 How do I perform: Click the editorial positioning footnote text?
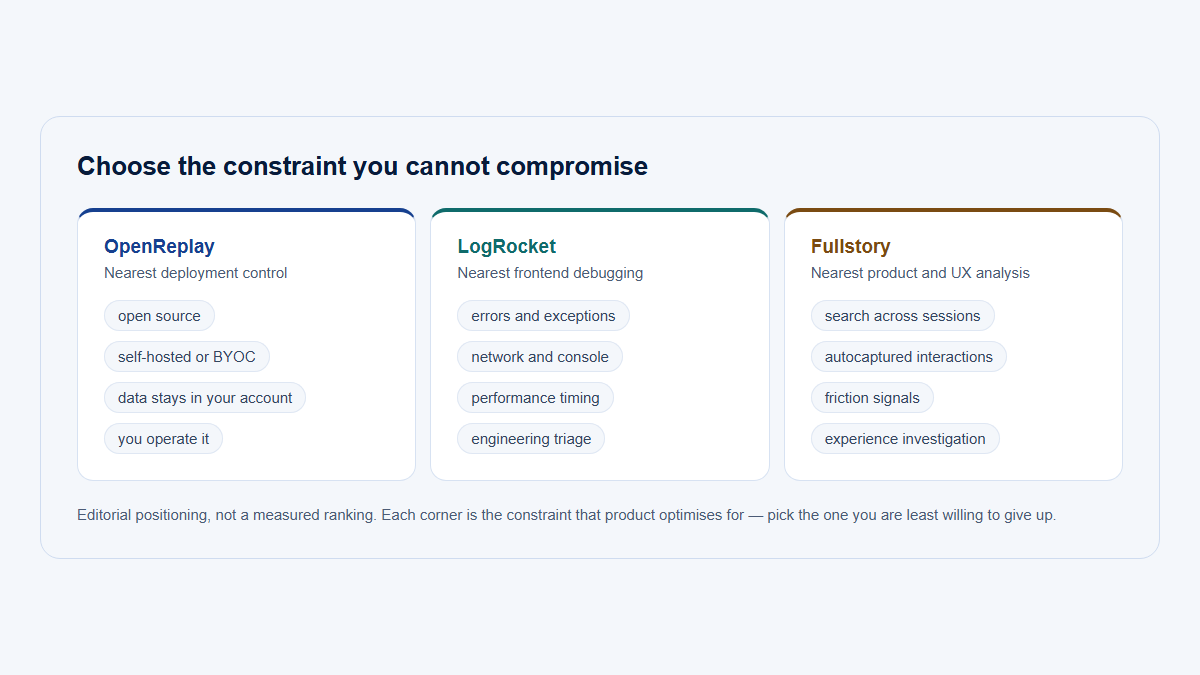click(x=566, y=516)
